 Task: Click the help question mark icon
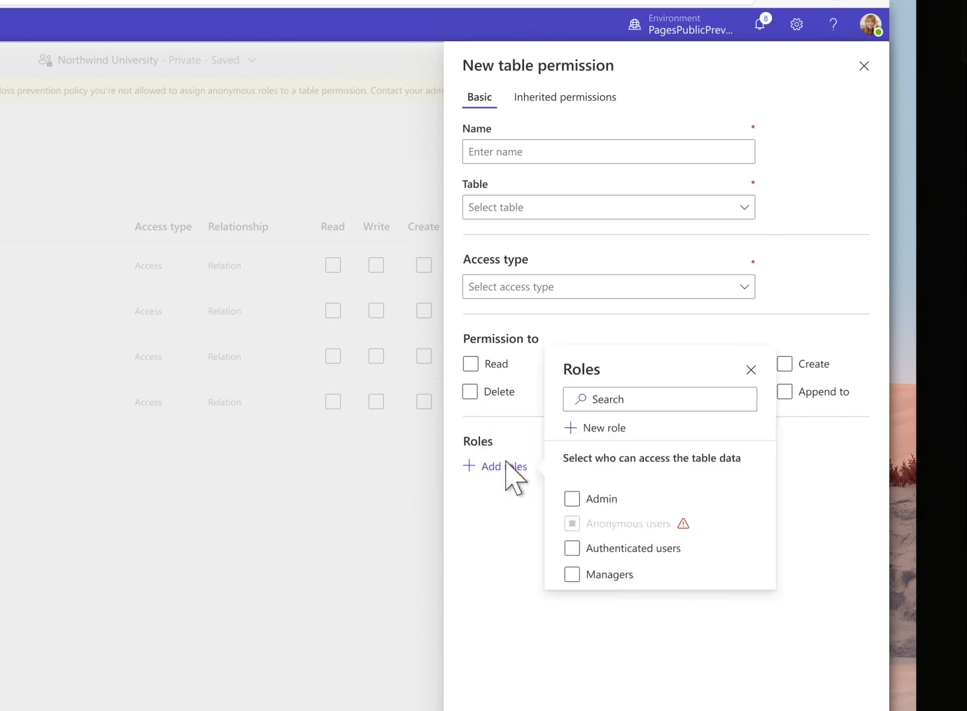pyautogui.click(x=833, y=25)
